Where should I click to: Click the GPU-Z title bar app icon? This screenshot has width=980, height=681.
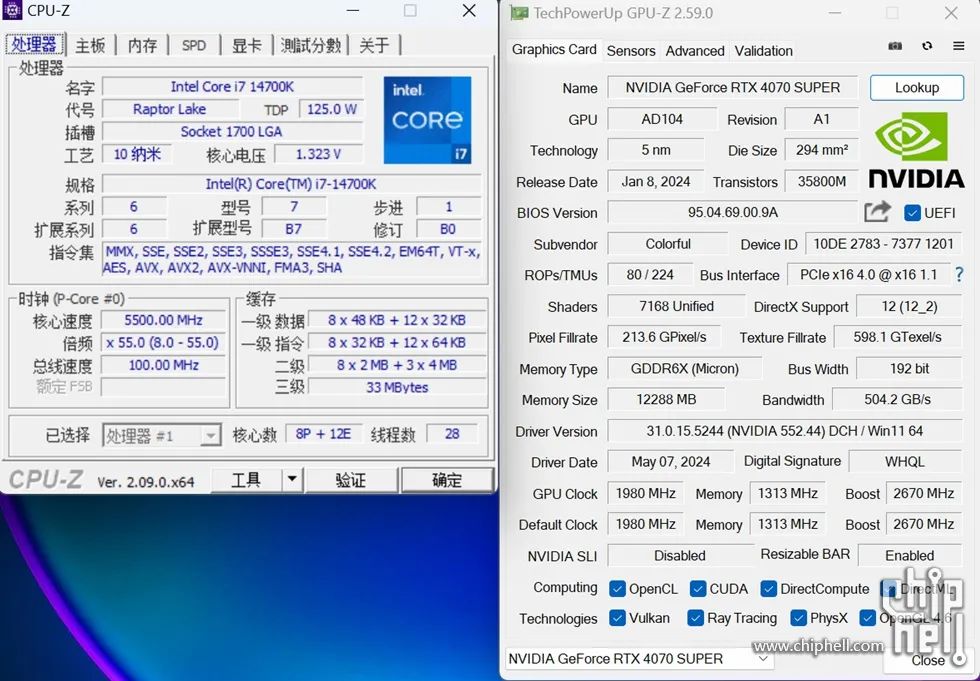pos(519,12)
